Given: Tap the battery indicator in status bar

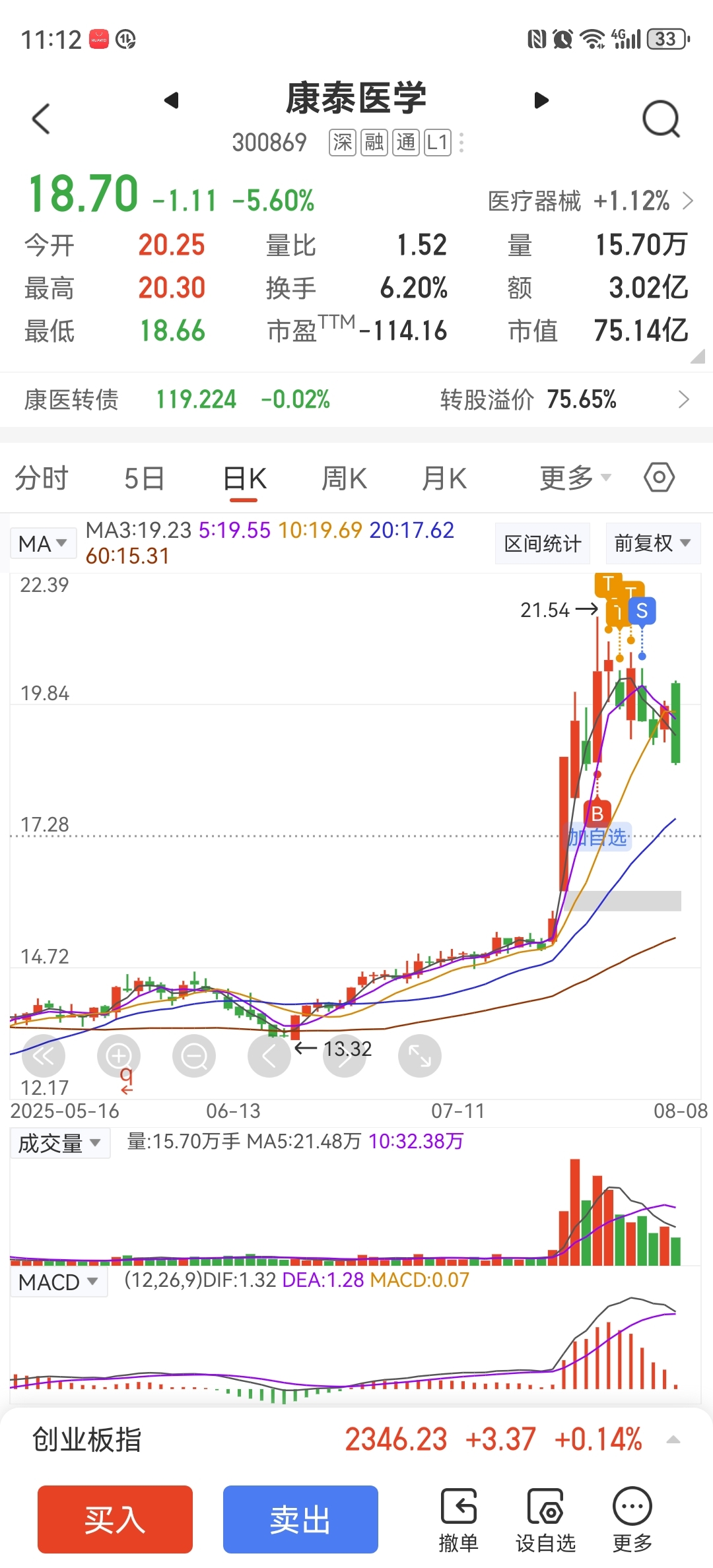Looking at the screenshot, I should coord(669,39).
